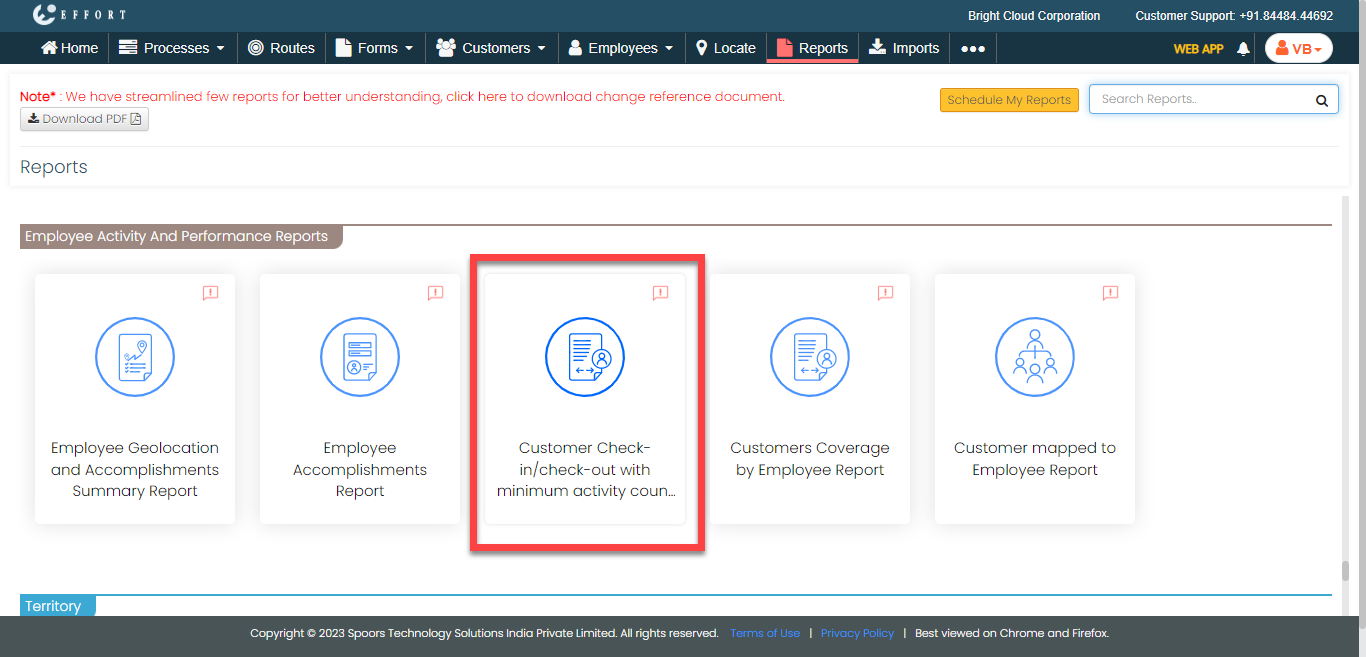Image resolution: width=1366 pixels, height=657 pixels.
Task: Open the Privacy Policy link
Action: pyautogui.click(x=857, y=633)
